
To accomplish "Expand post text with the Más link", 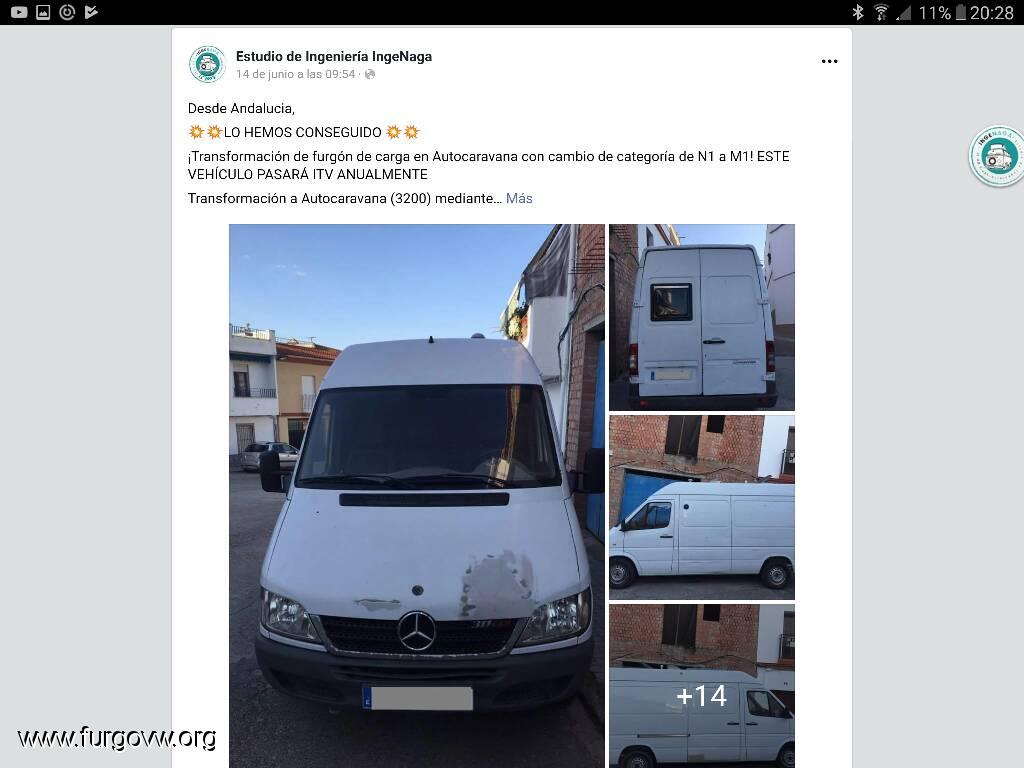I will click(519, 199).
